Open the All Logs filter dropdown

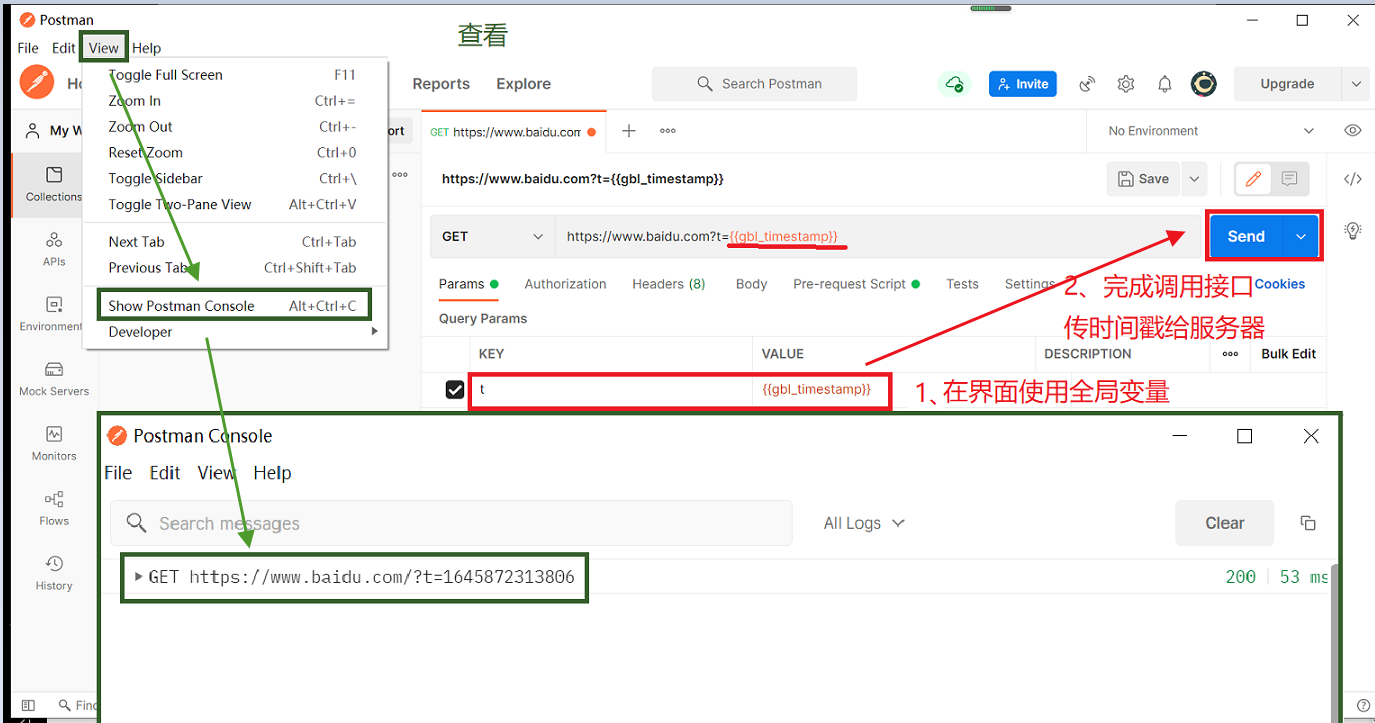tap(864, 523)
